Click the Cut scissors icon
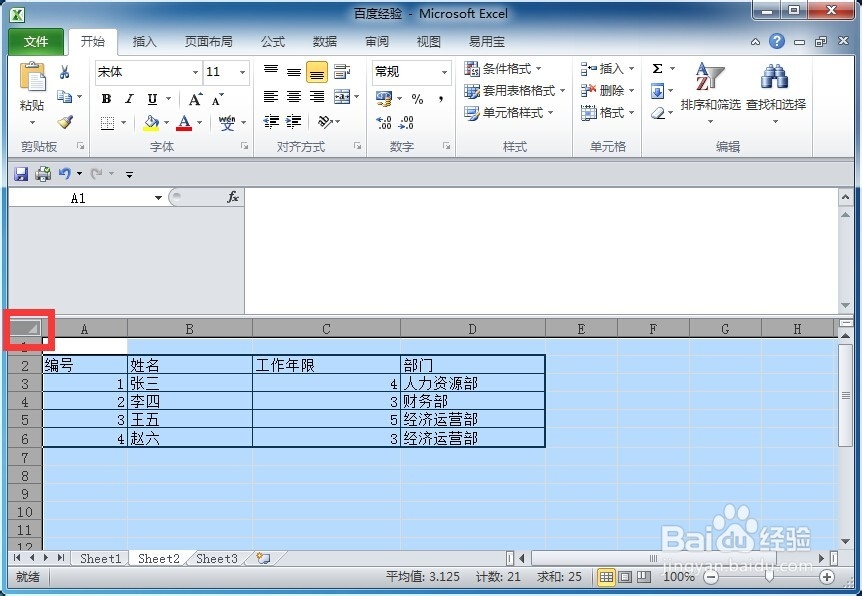 click(x=65, y=72)
